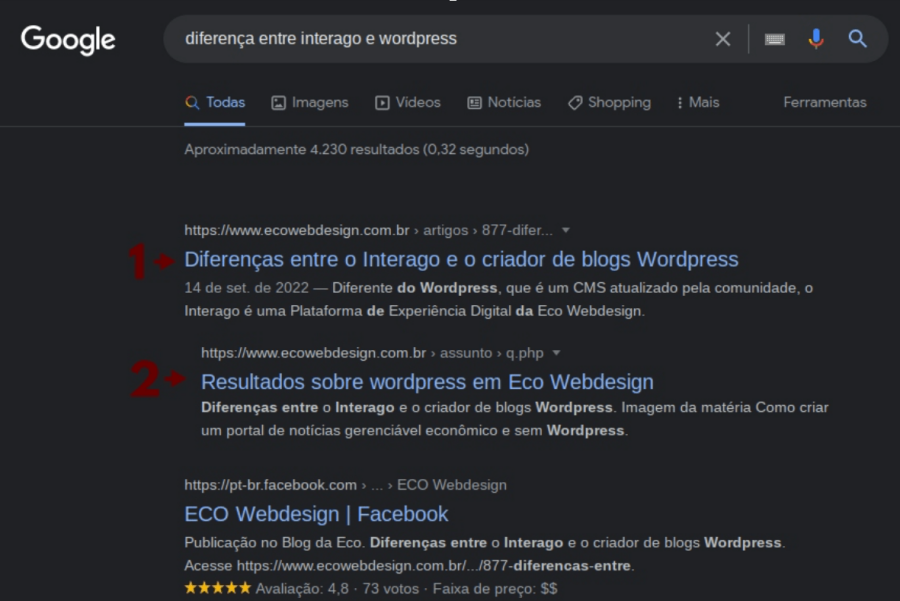
Task: Switch to the Imagens tab
Action: pos(309,103)
